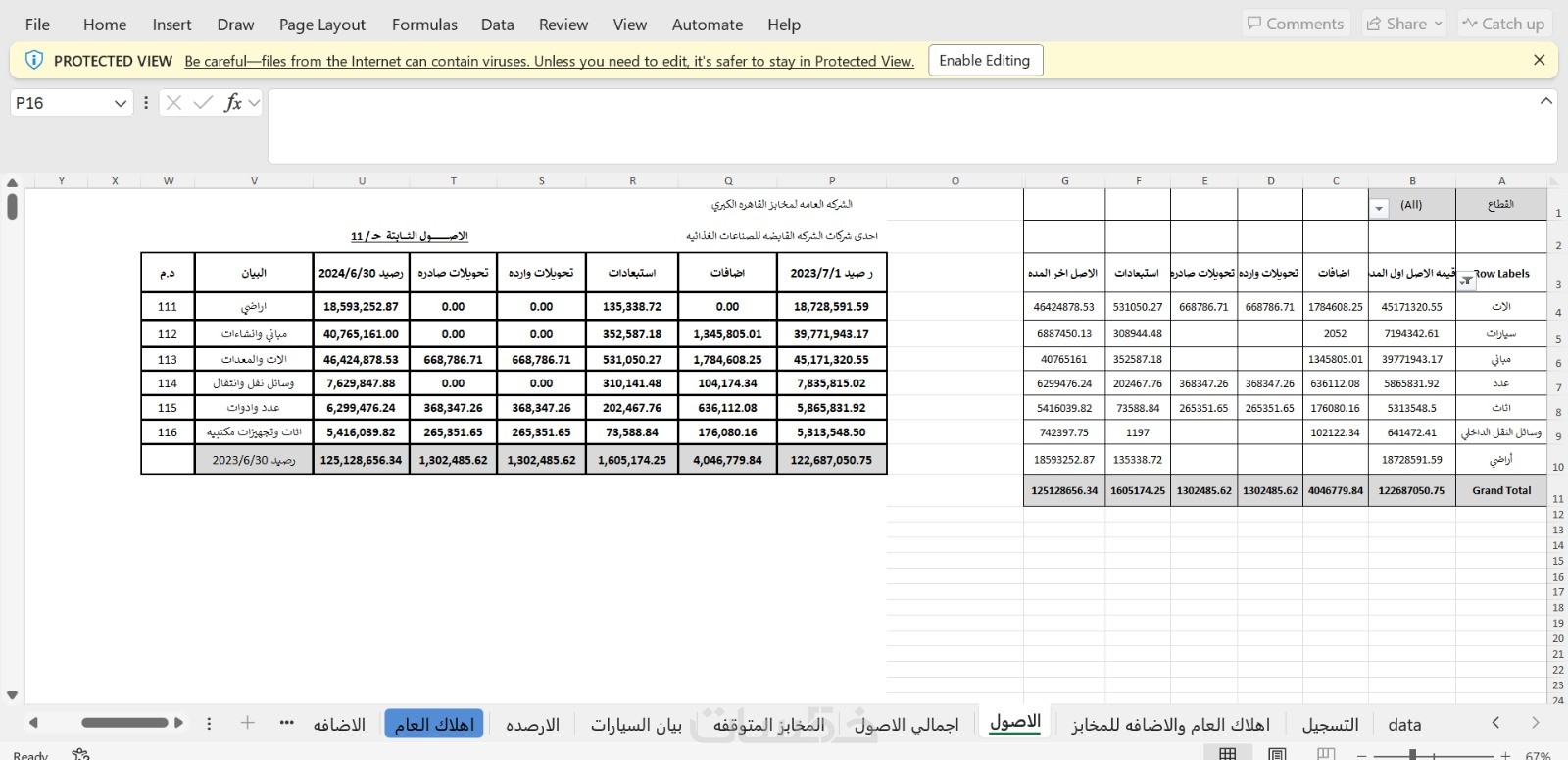The width and height of the screenshot is (1568, 760).
Task: Click the Name Box showing P16
Action: pyautogui.click(x=61, y=103)
